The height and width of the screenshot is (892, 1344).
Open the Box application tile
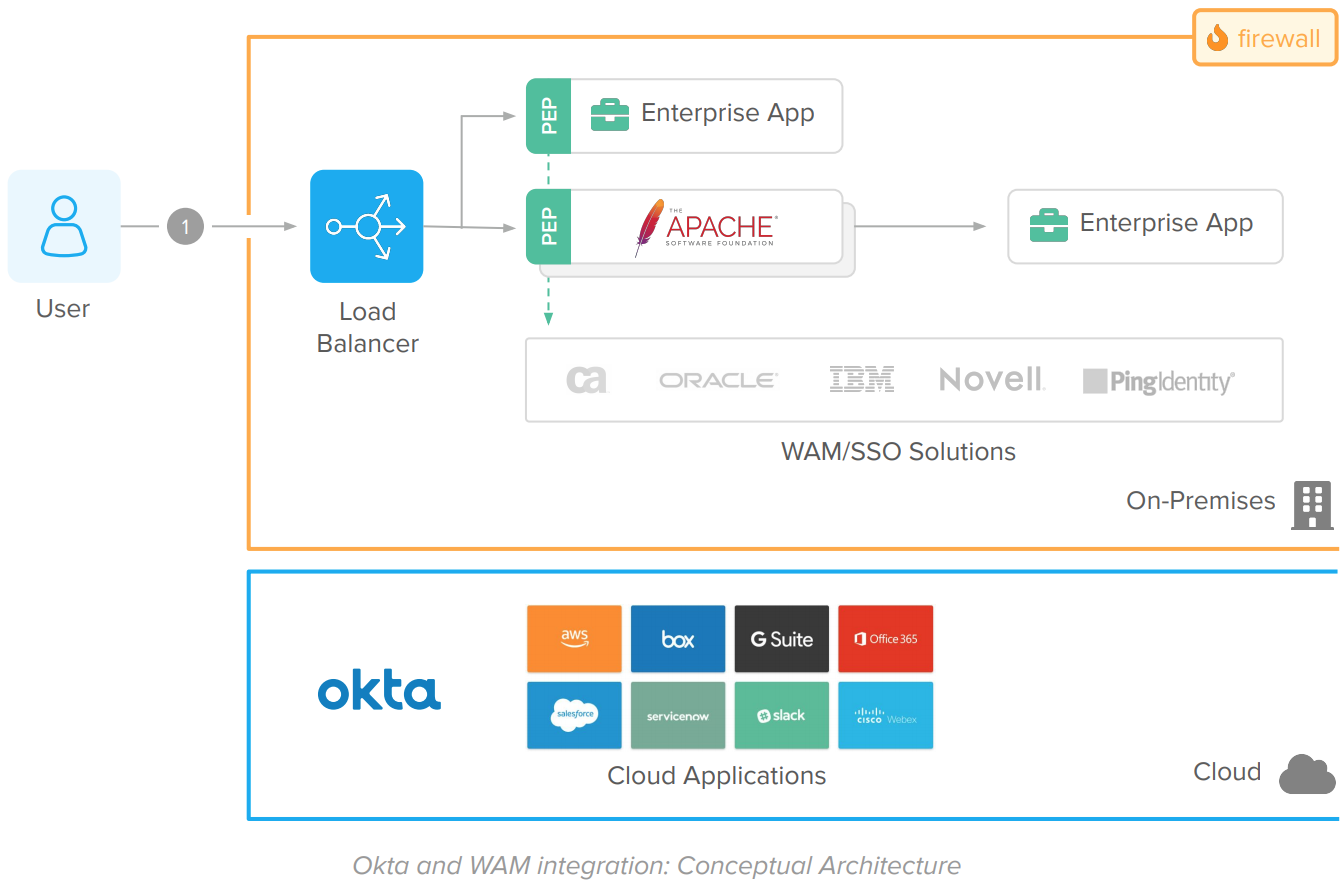[678, 638]
